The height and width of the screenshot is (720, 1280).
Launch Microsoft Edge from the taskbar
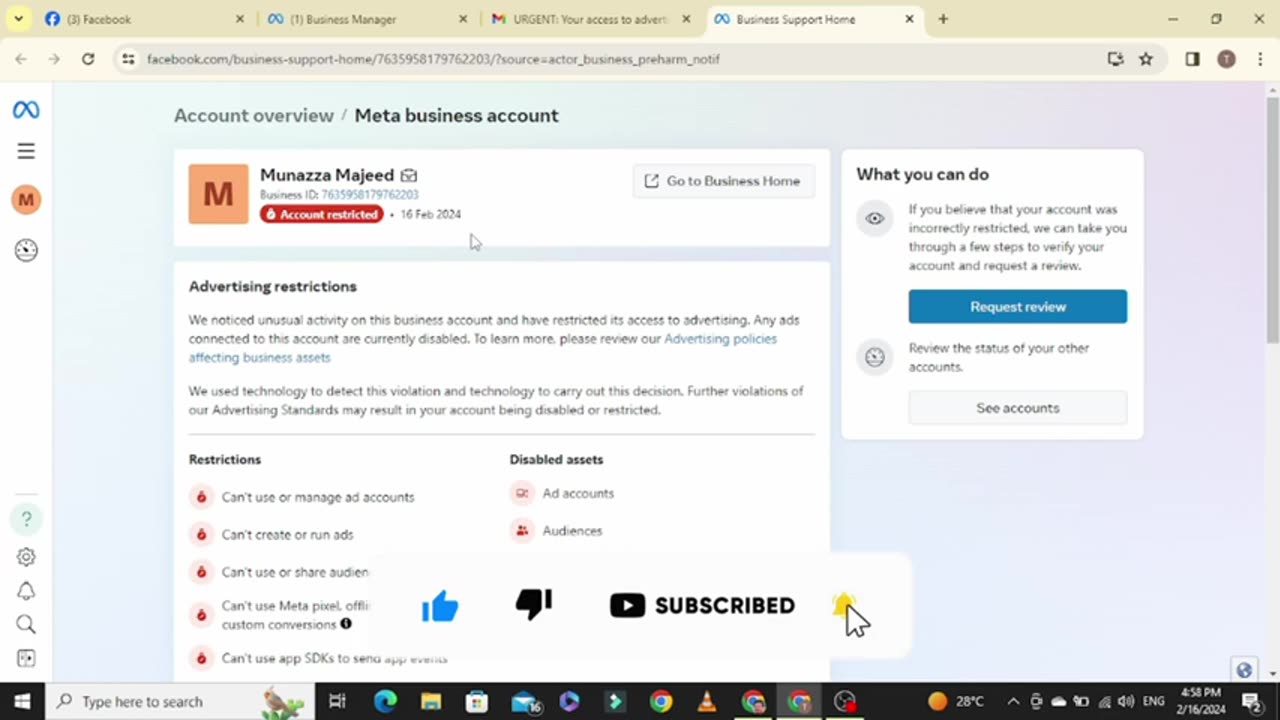385,701
